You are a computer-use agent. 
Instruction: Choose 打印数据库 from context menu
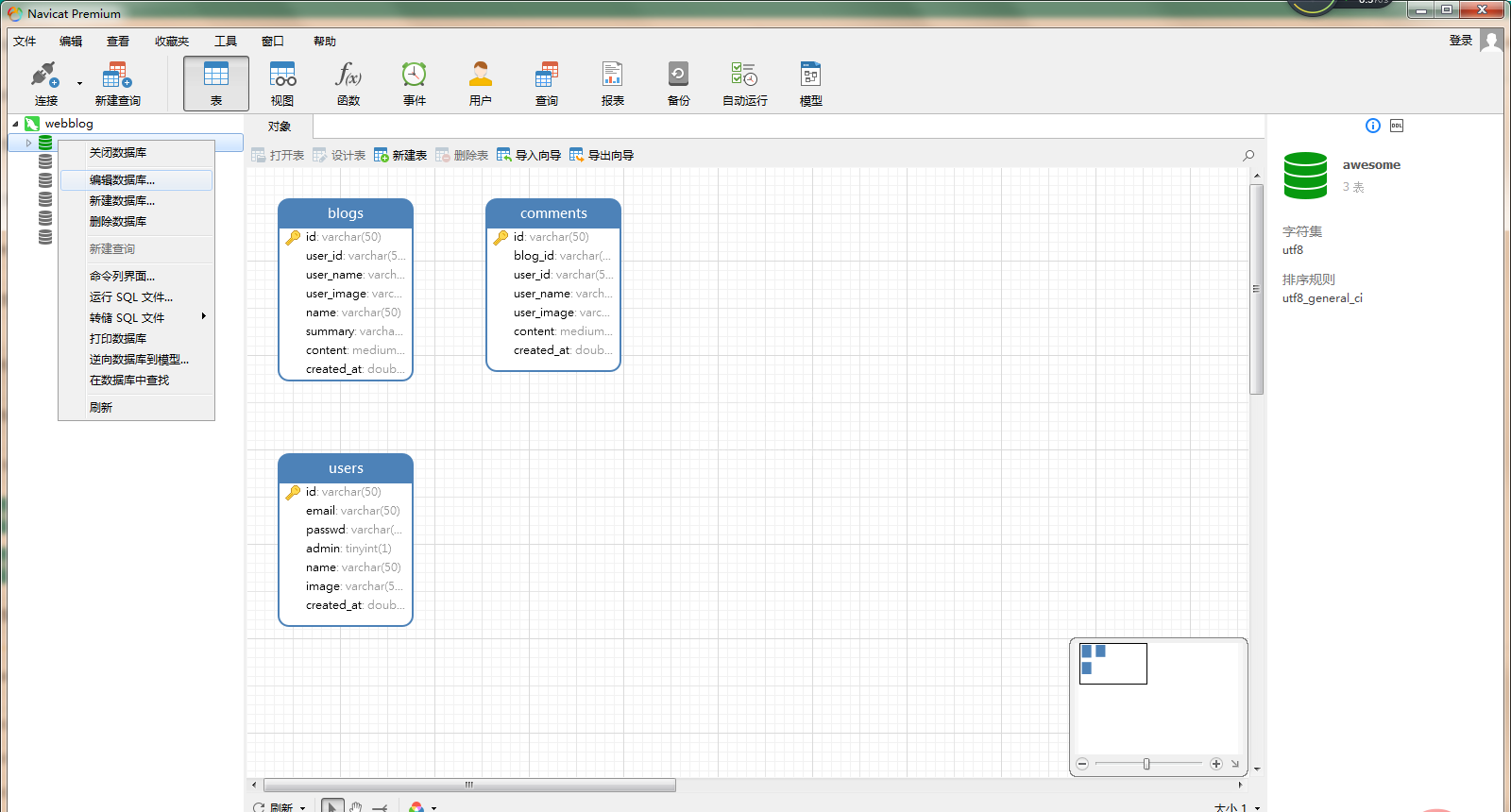[136, 338]
